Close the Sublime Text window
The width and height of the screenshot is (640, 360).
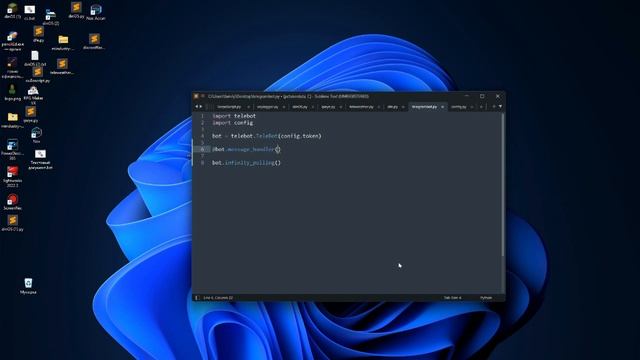[x=498, y=96]
